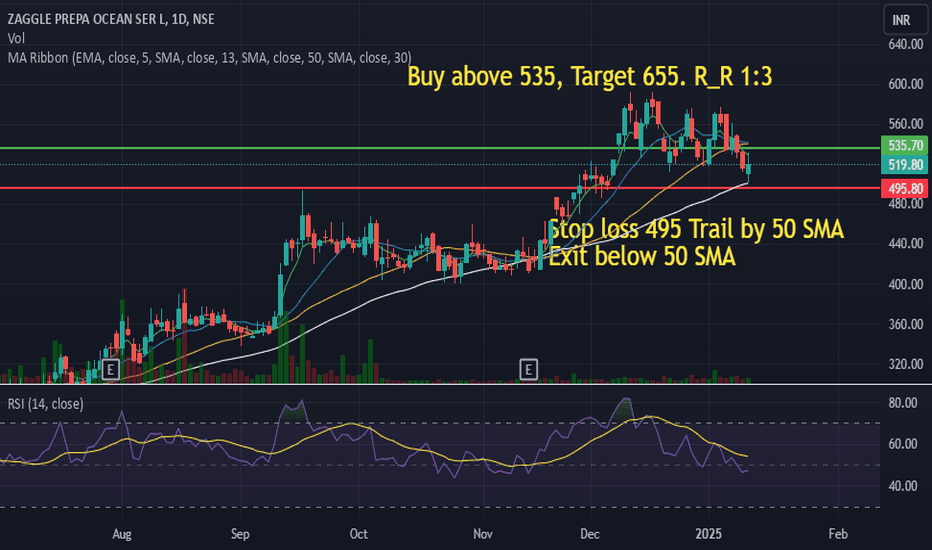932x550 pixels.
Task: Click the earnings E marker near August
Action: tap(111, 369)
